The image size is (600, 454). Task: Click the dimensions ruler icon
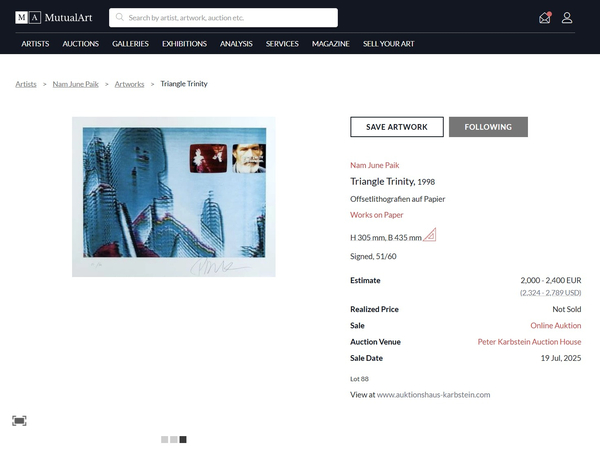(x=430, y=236)
